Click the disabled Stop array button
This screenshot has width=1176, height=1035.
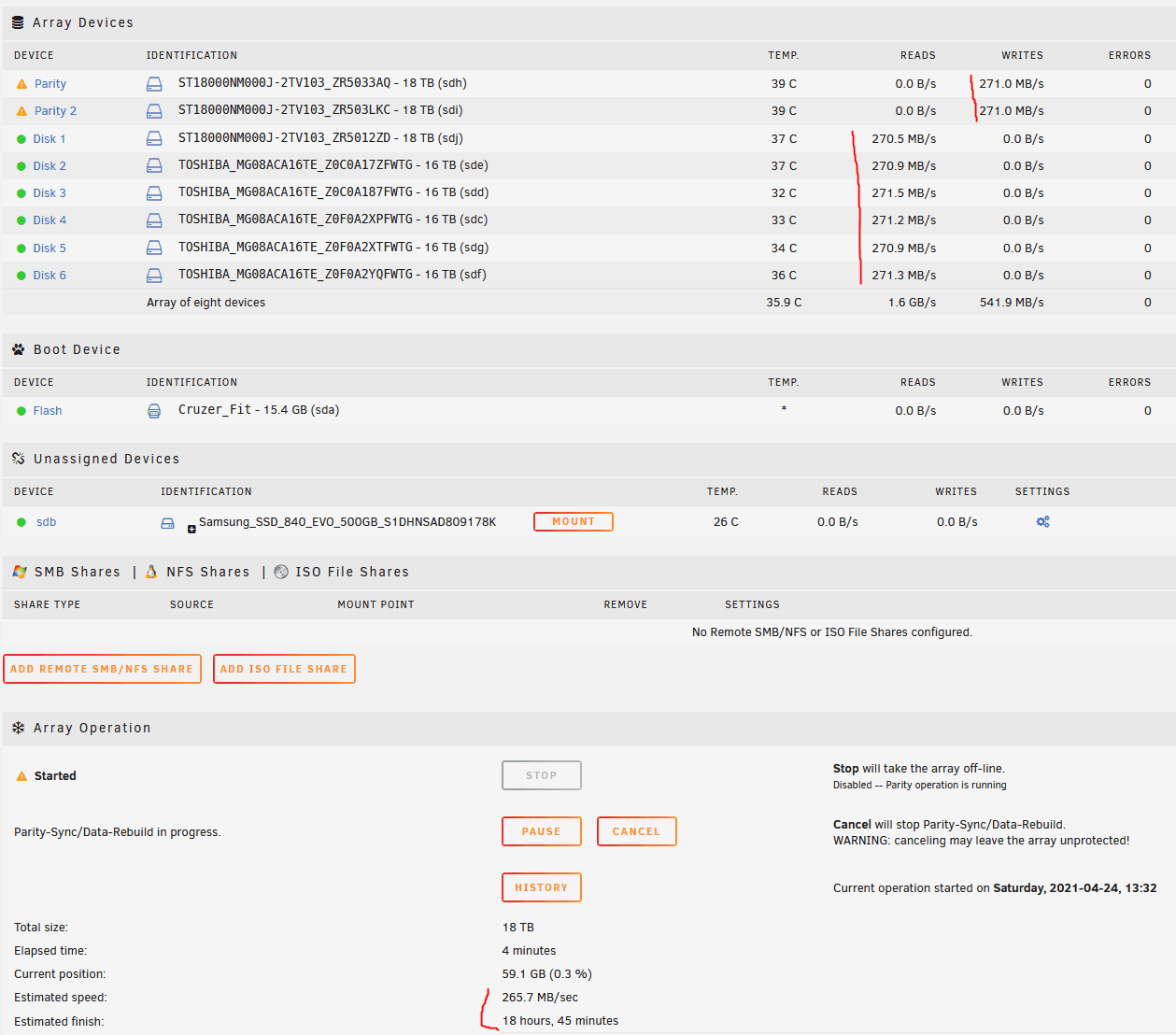pos(542,775)
